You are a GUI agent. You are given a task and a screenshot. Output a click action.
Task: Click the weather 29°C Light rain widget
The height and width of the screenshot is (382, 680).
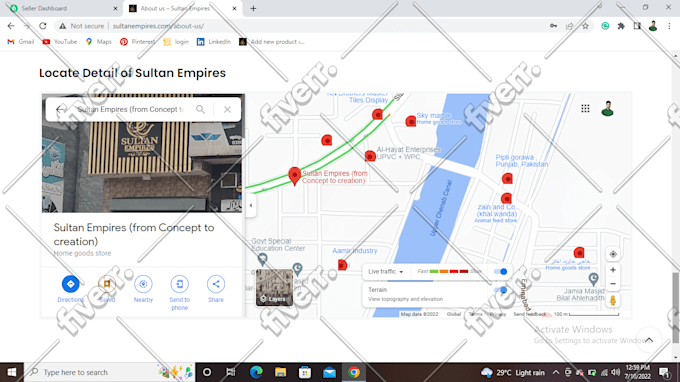(x=513, y=372)
